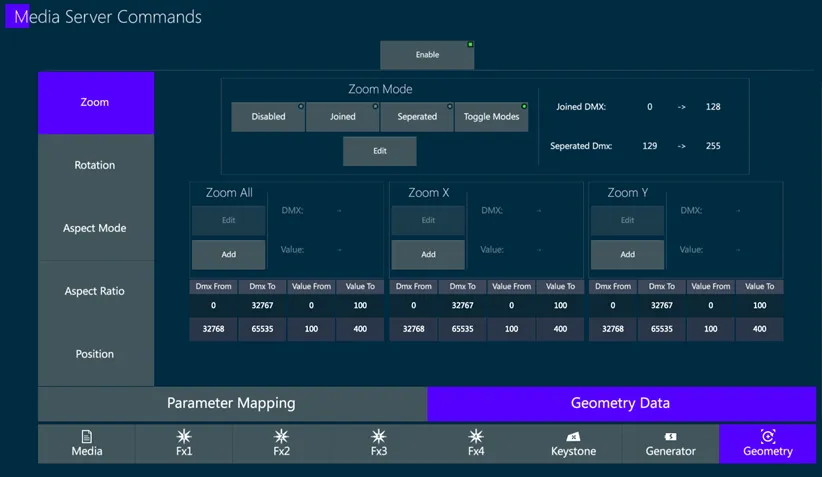Select Zoom X row with Dmx To 32767
The height and width of the screenshot is (477, 822).
point(486,306)
